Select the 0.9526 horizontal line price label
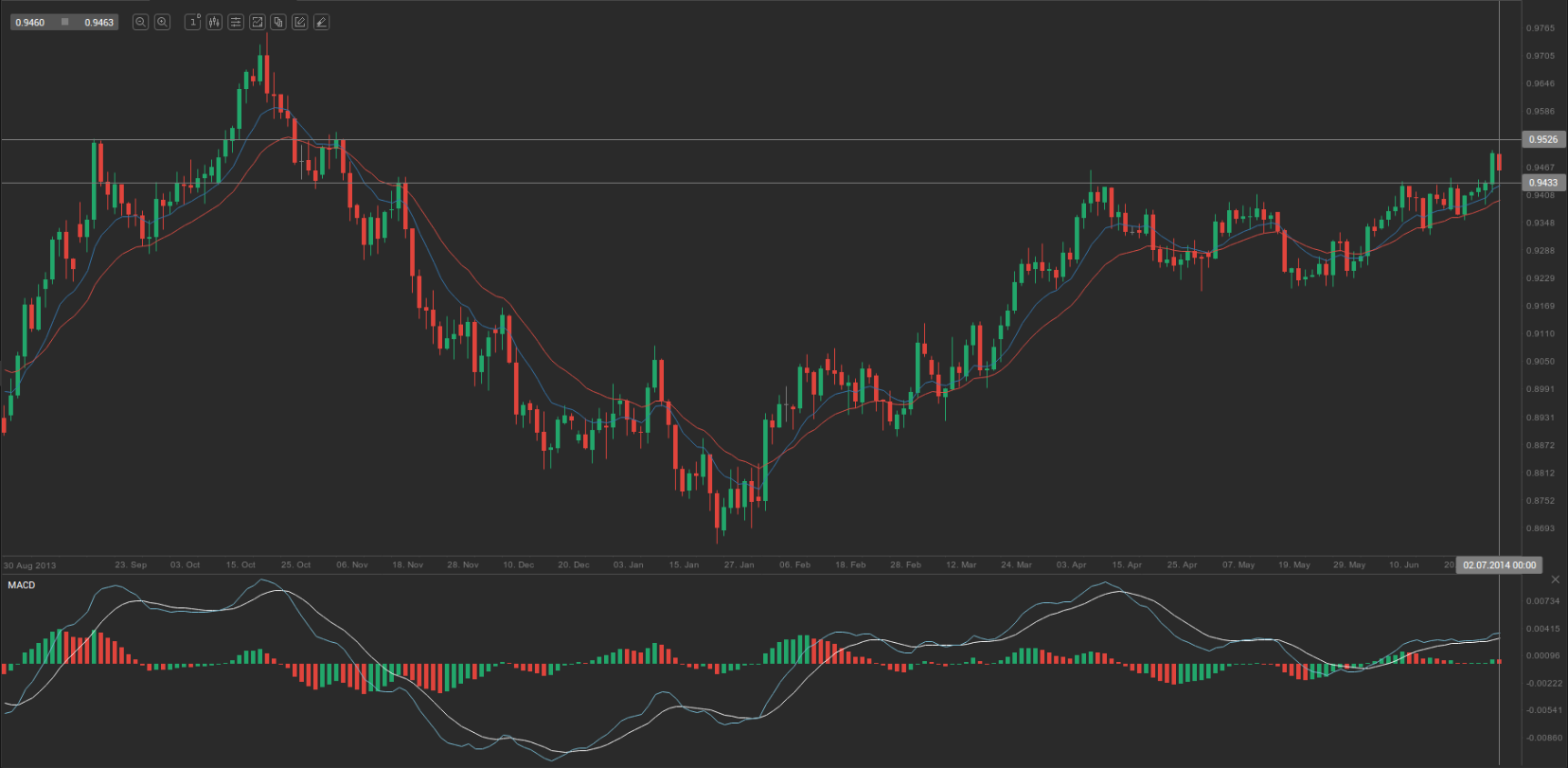 [x=1543, y=139]
